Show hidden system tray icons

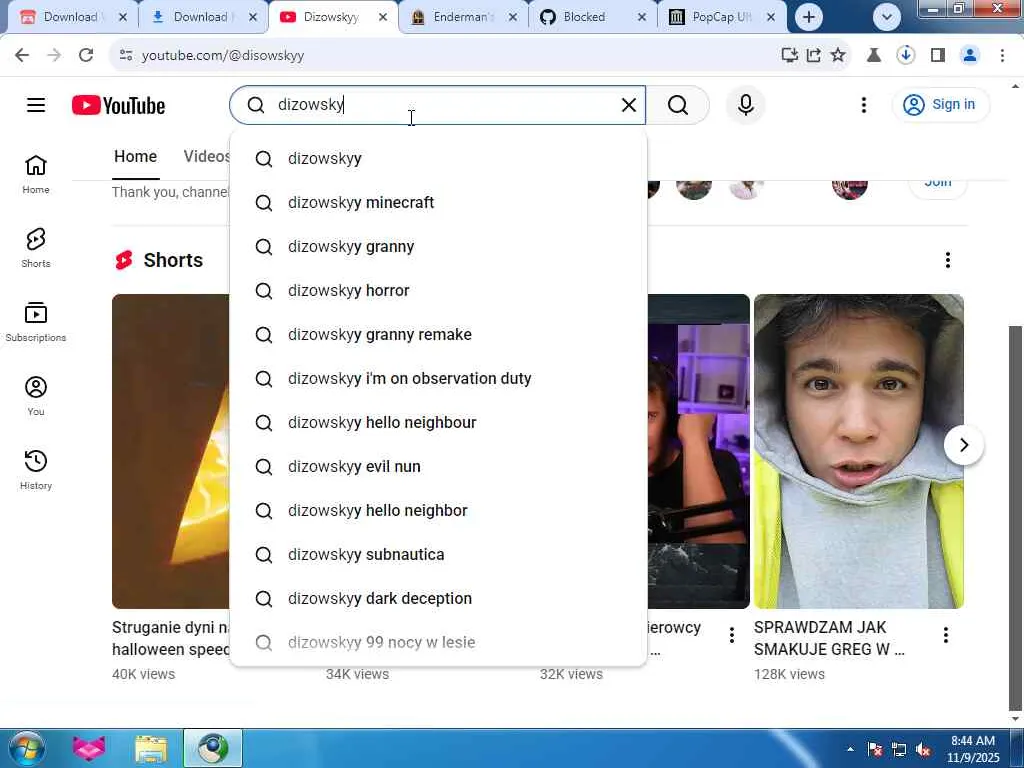850,748
